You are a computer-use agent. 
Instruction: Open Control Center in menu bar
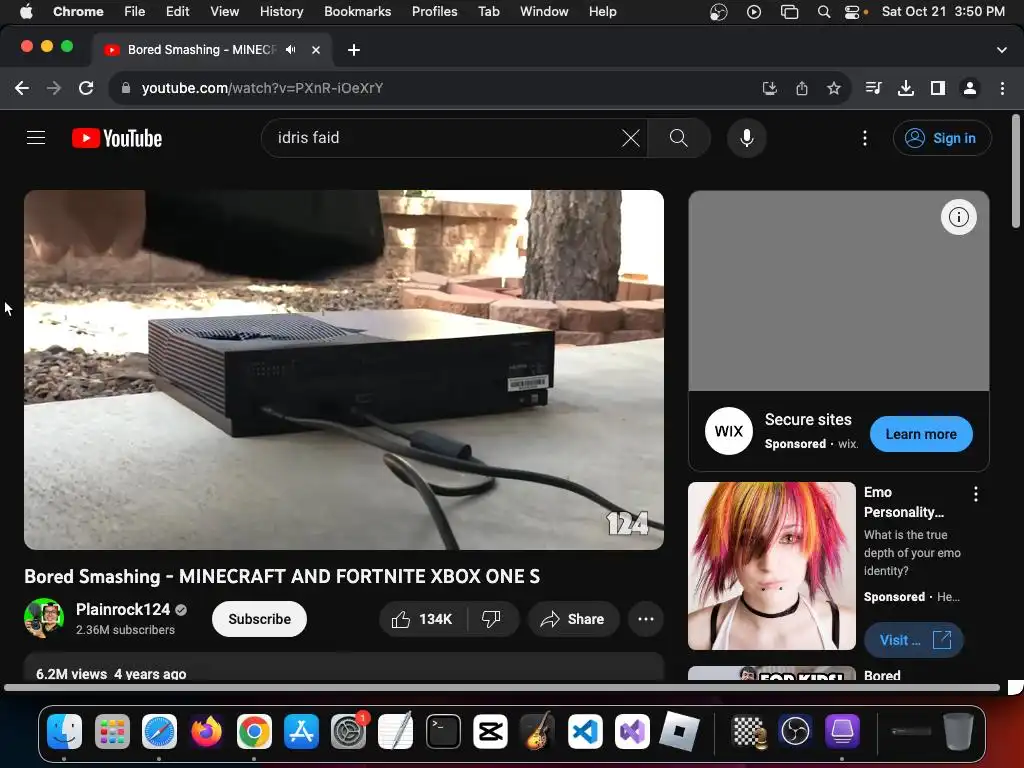(x=852, y=12)
